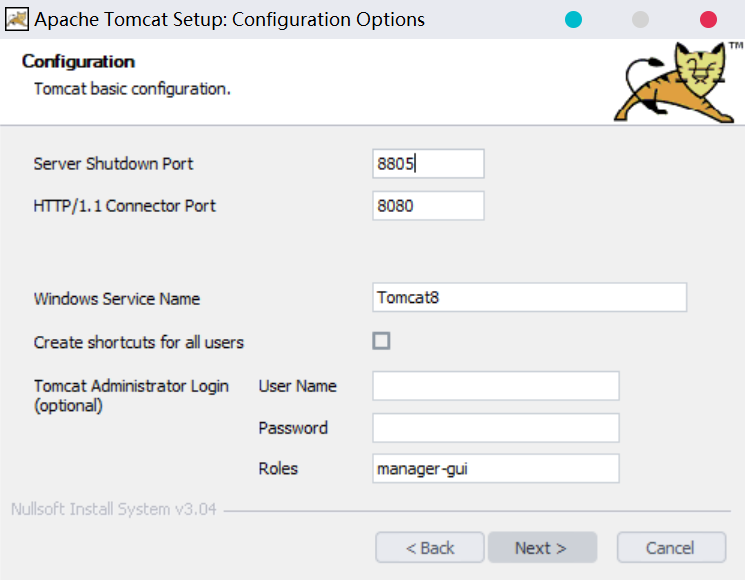Click the Server Shutdown Port label

[x=113, y=164]
